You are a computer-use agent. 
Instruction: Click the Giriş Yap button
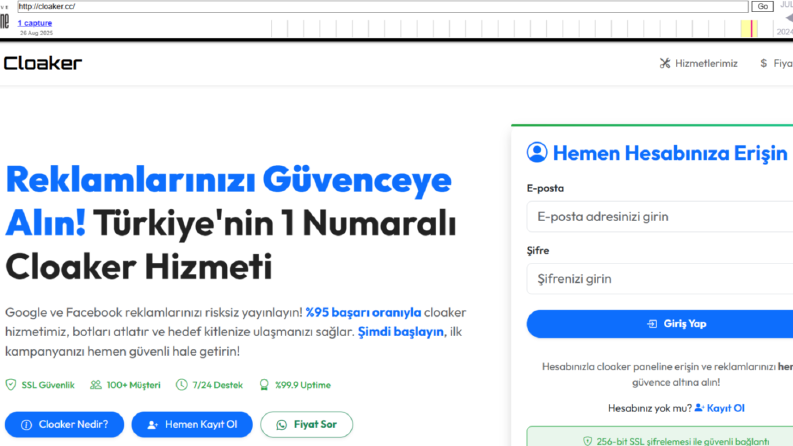pyautogui.click(x=659, y=324)
